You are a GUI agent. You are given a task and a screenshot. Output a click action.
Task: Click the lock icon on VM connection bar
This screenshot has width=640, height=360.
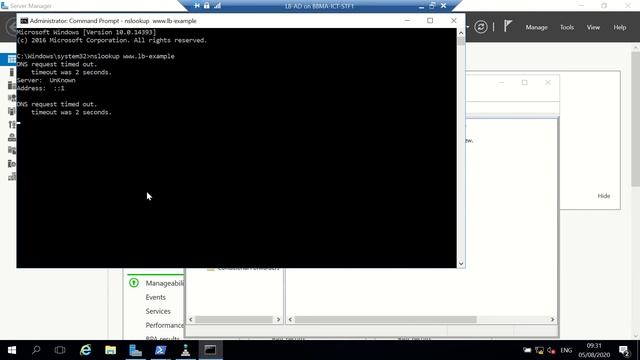point(207,6)
